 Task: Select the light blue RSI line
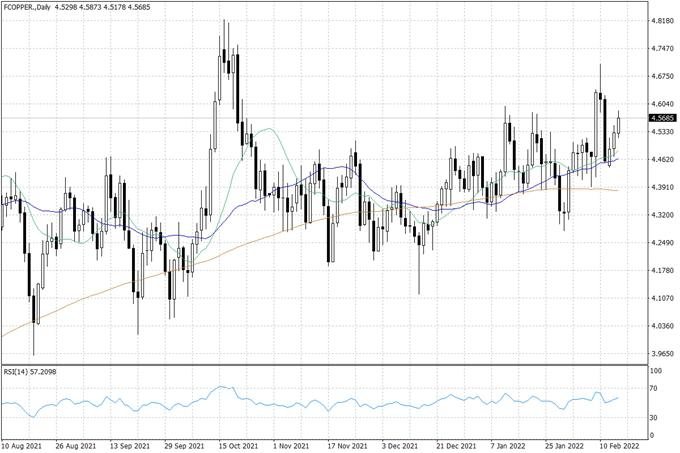(300, 403)
